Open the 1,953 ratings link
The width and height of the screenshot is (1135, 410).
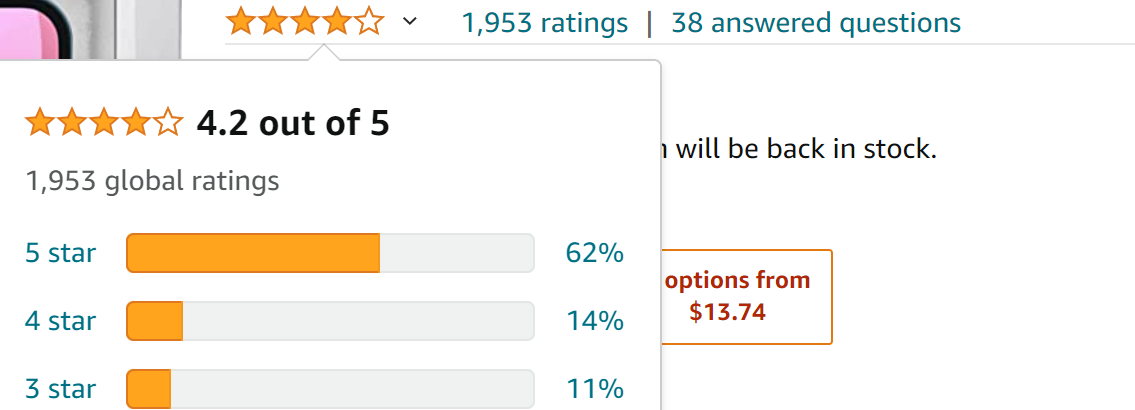tap(544, 23)
